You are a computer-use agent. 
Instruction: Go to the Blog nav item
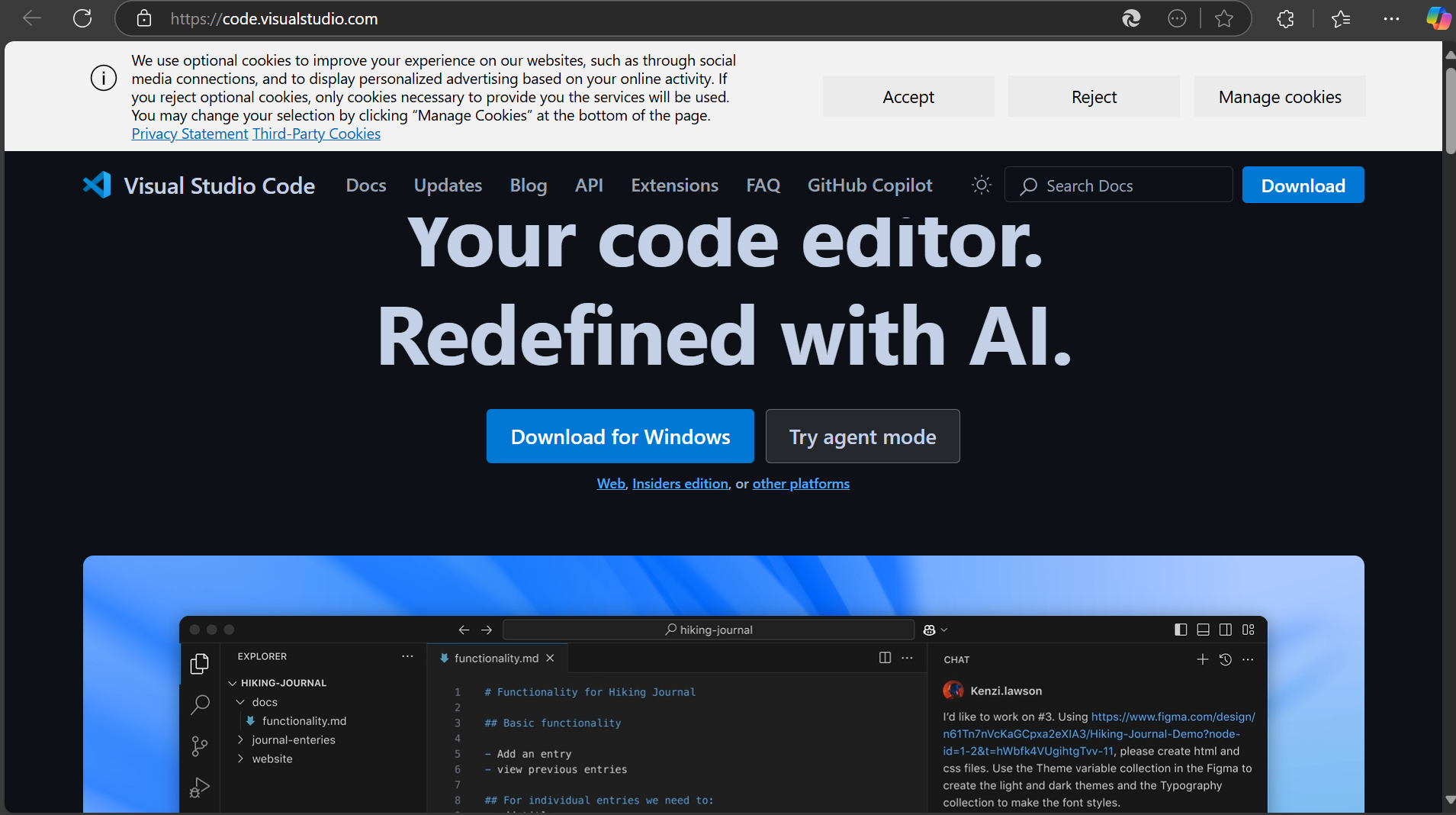coord(529,185)
